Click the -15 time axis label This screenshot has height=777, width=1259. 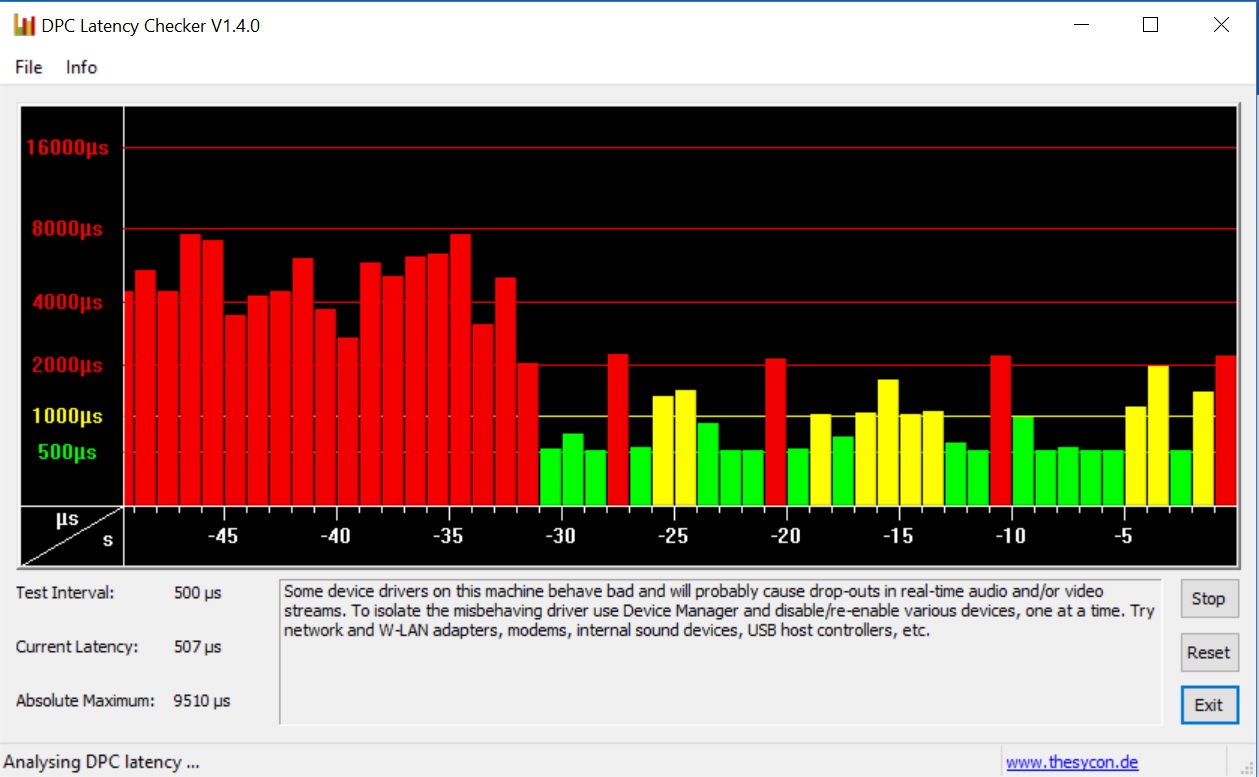coord(898,536)
